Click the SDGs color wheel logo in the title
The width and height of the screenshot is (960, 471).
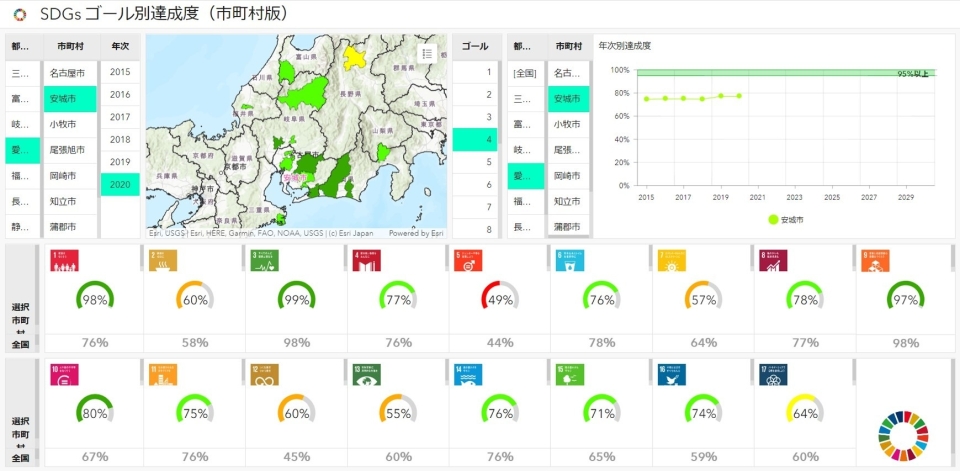19,15
